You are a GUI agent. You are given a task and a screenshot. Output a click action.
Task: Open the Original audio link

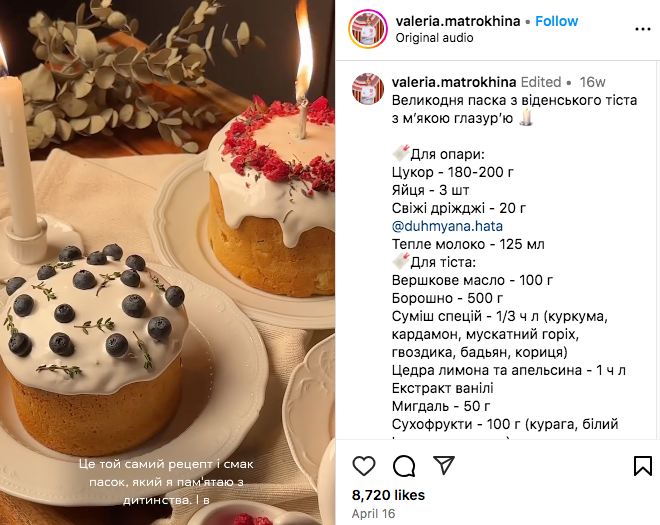click(434, 38)
